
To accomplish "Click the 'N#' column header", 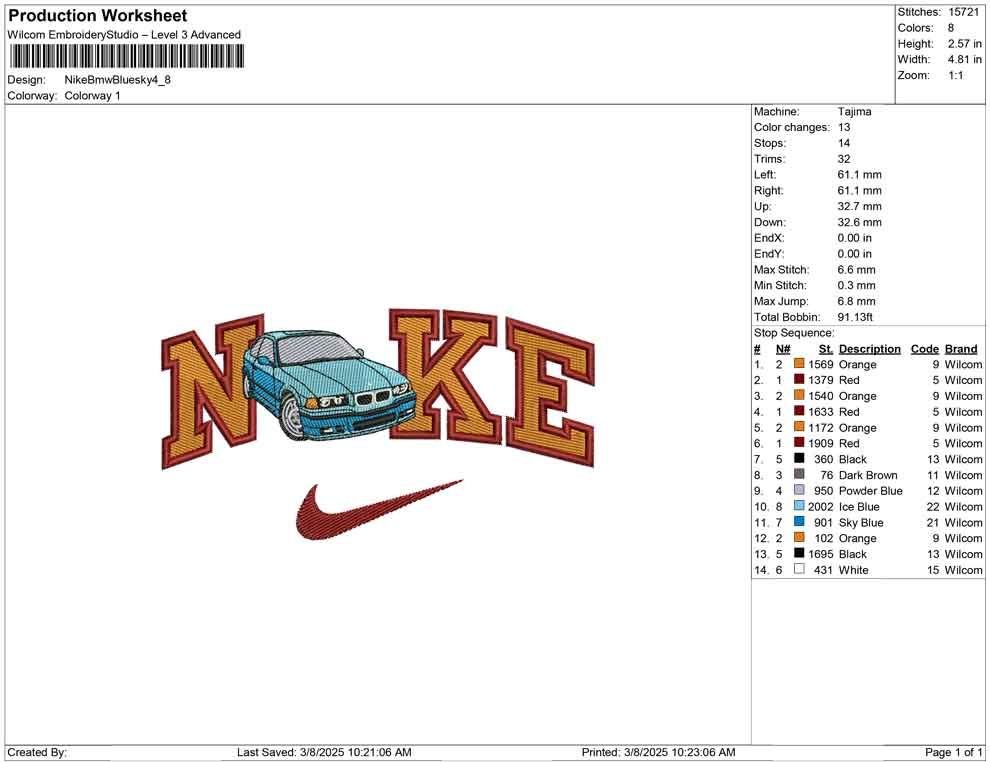I will click(783, 348).
